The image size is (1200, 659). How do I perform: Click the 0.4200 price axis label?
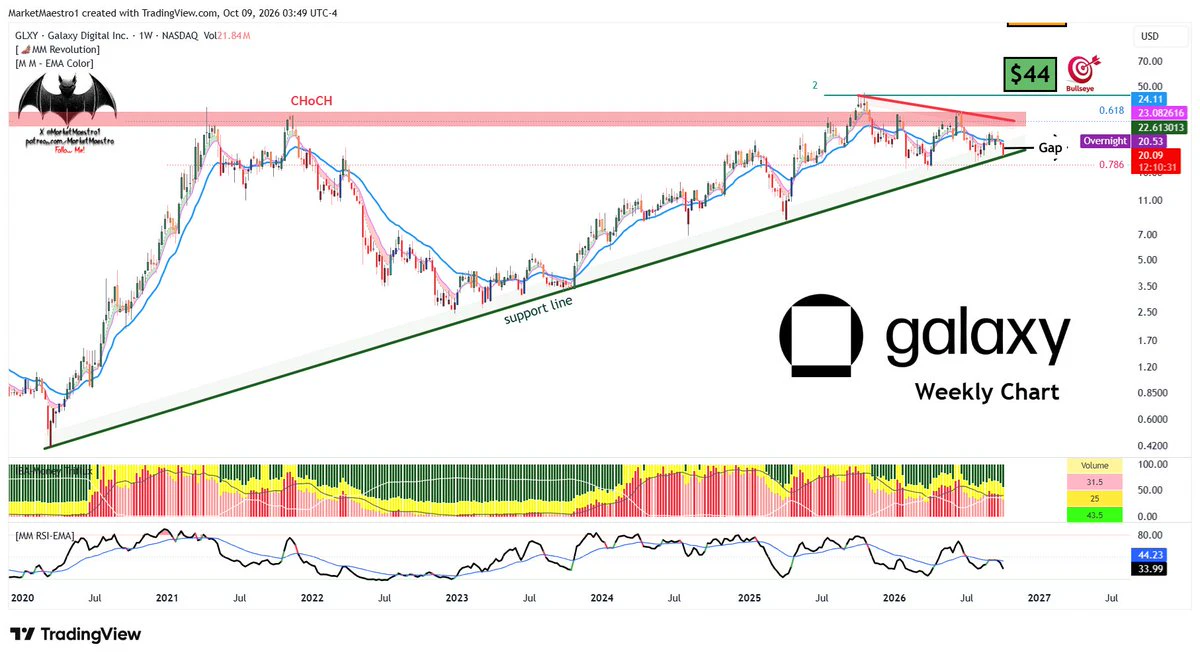1151,445
